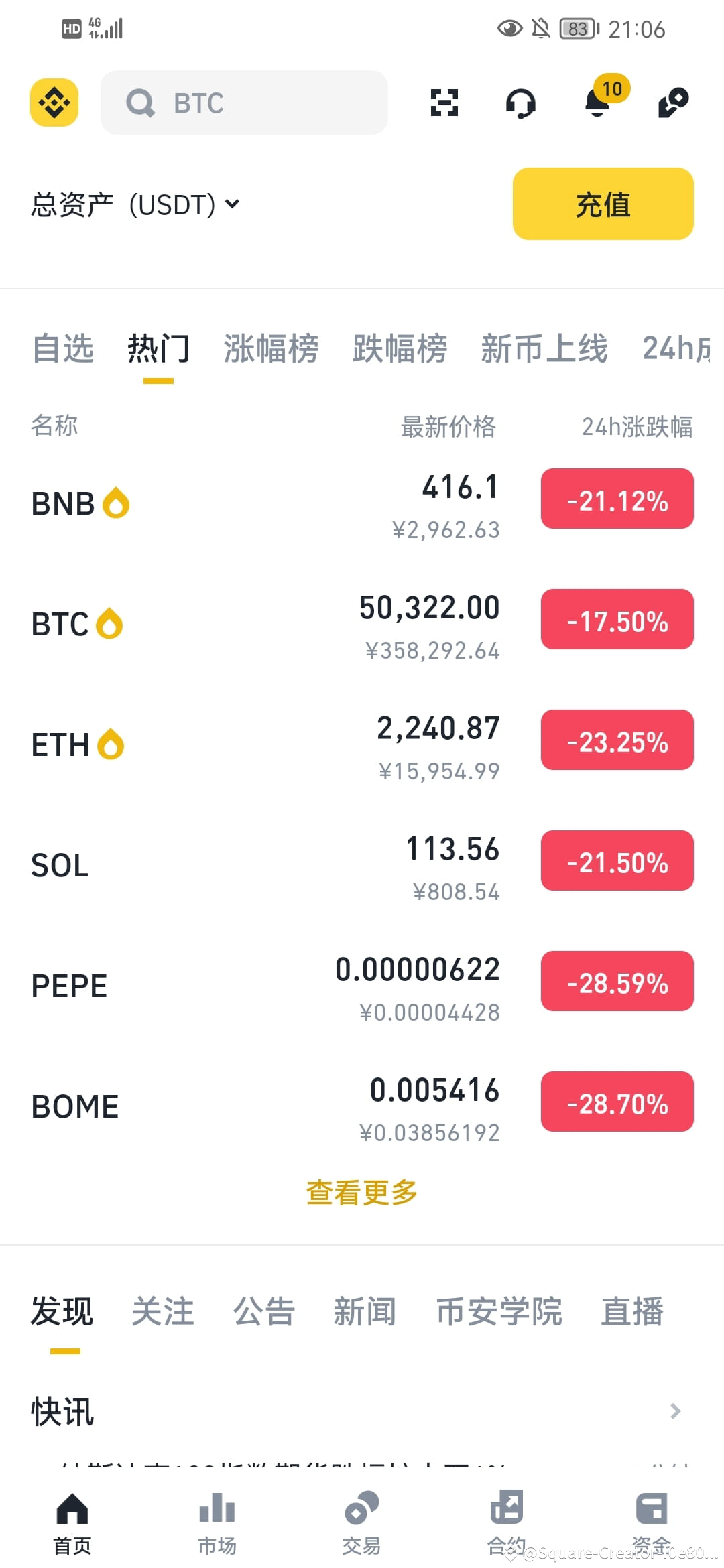
Task: Focus the BTC search field
Action: coord(244,103)
